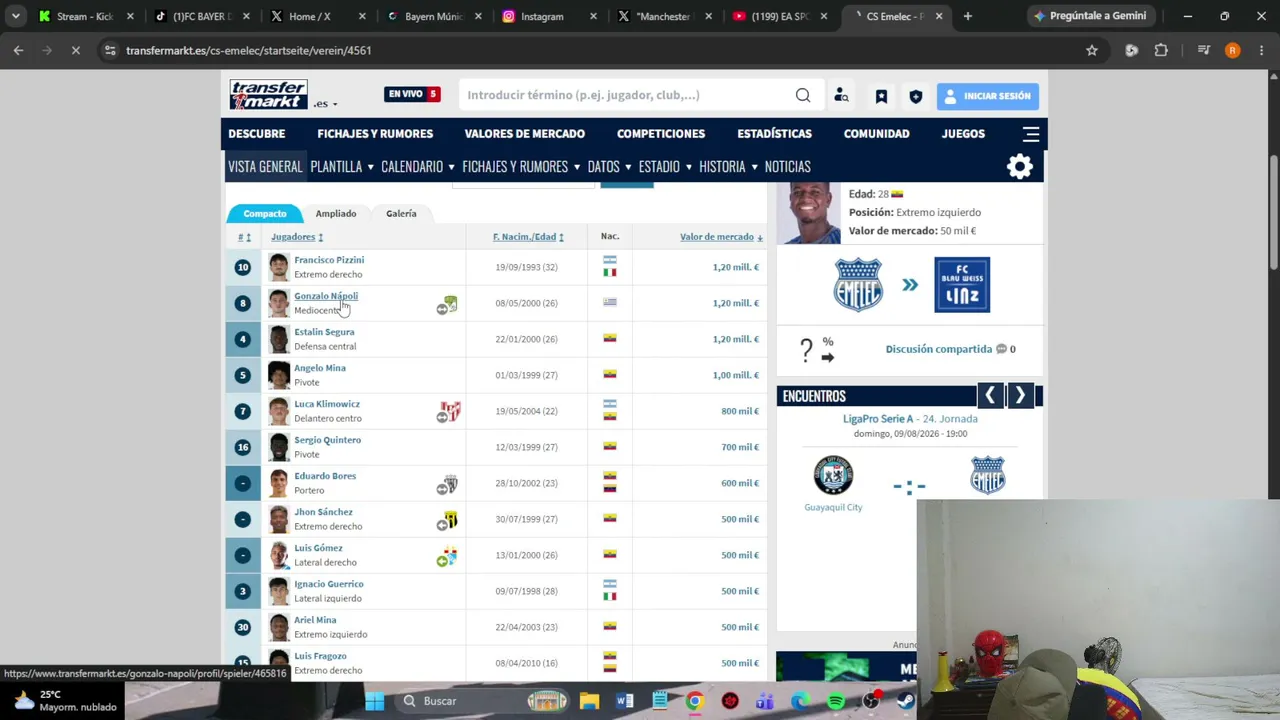Switch to the Ampliado view tab

336,214
